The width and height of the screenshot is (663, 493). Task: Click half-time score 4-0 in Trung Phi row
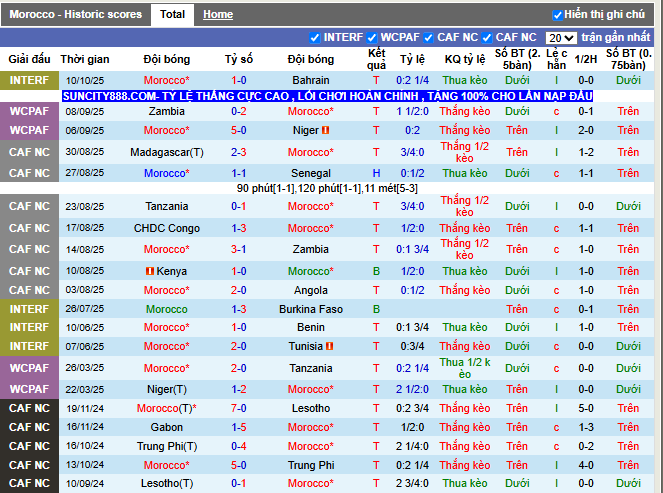[586, 466]
